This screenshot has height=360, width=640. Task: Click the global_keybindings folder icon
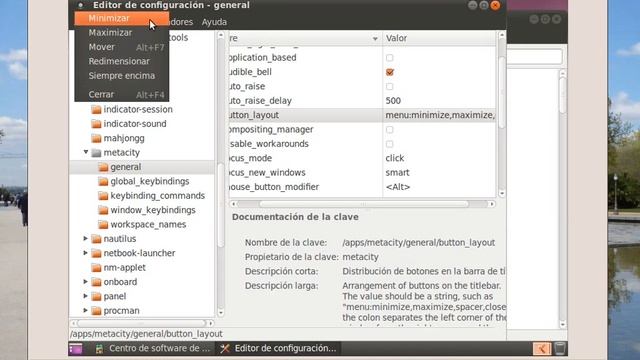tap(103, 181)
